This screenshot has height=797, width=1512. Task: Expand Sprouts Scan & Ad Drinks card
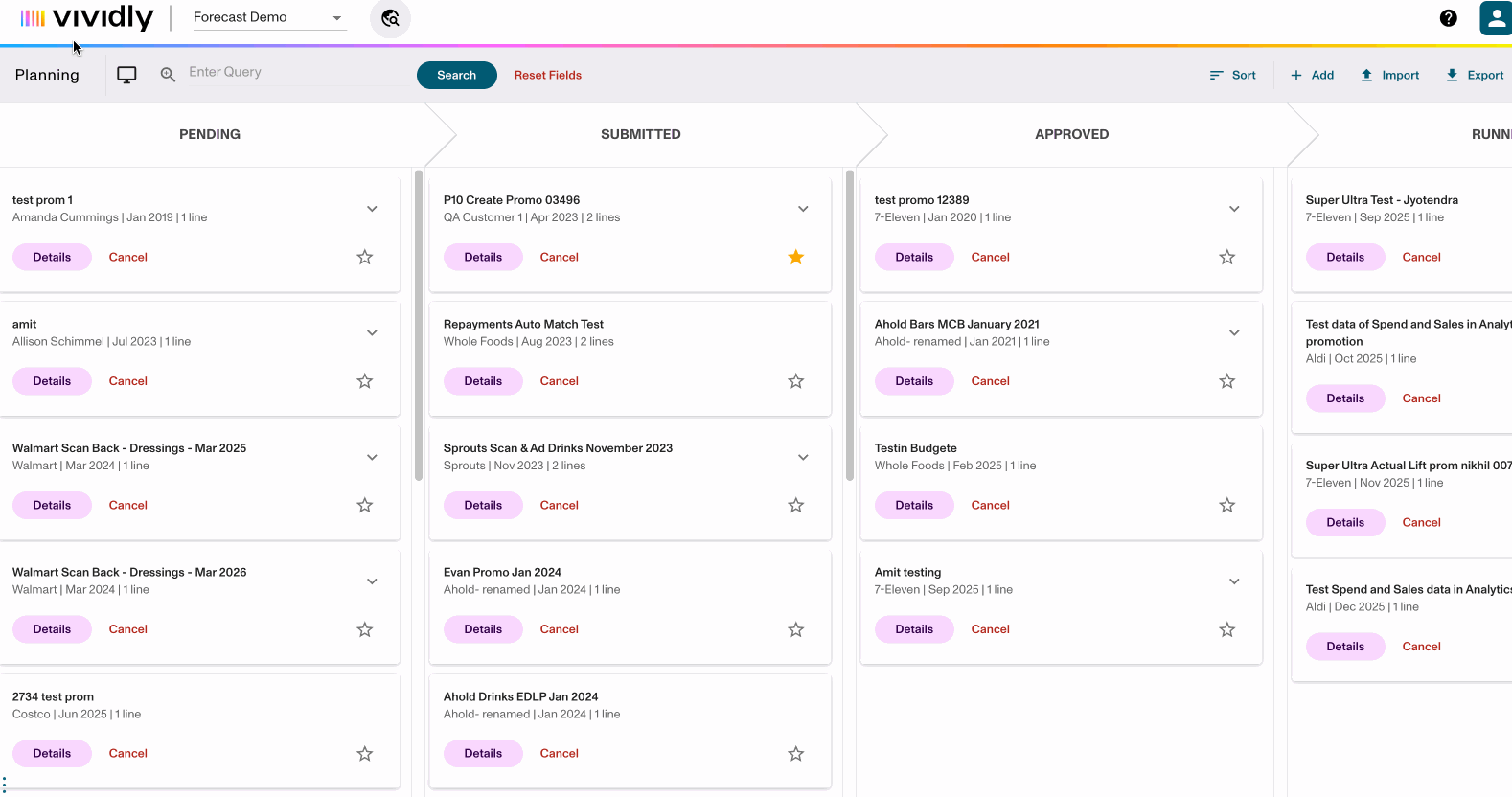(803, 457)
